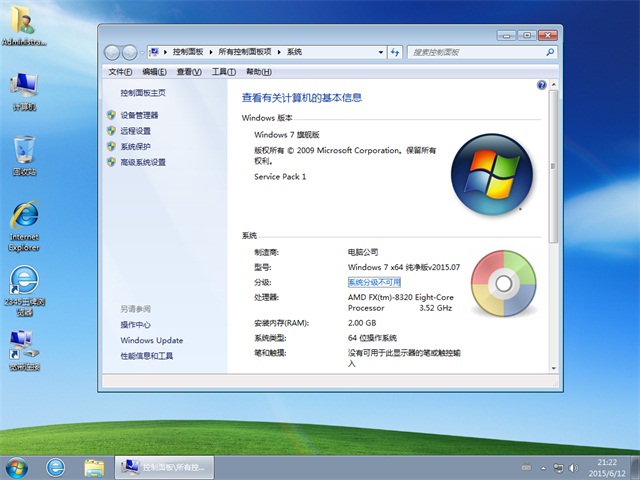Screen dimensions: 640x480
Task: Click the browser icon pinned on taskbar
Action: click(56, 467)
